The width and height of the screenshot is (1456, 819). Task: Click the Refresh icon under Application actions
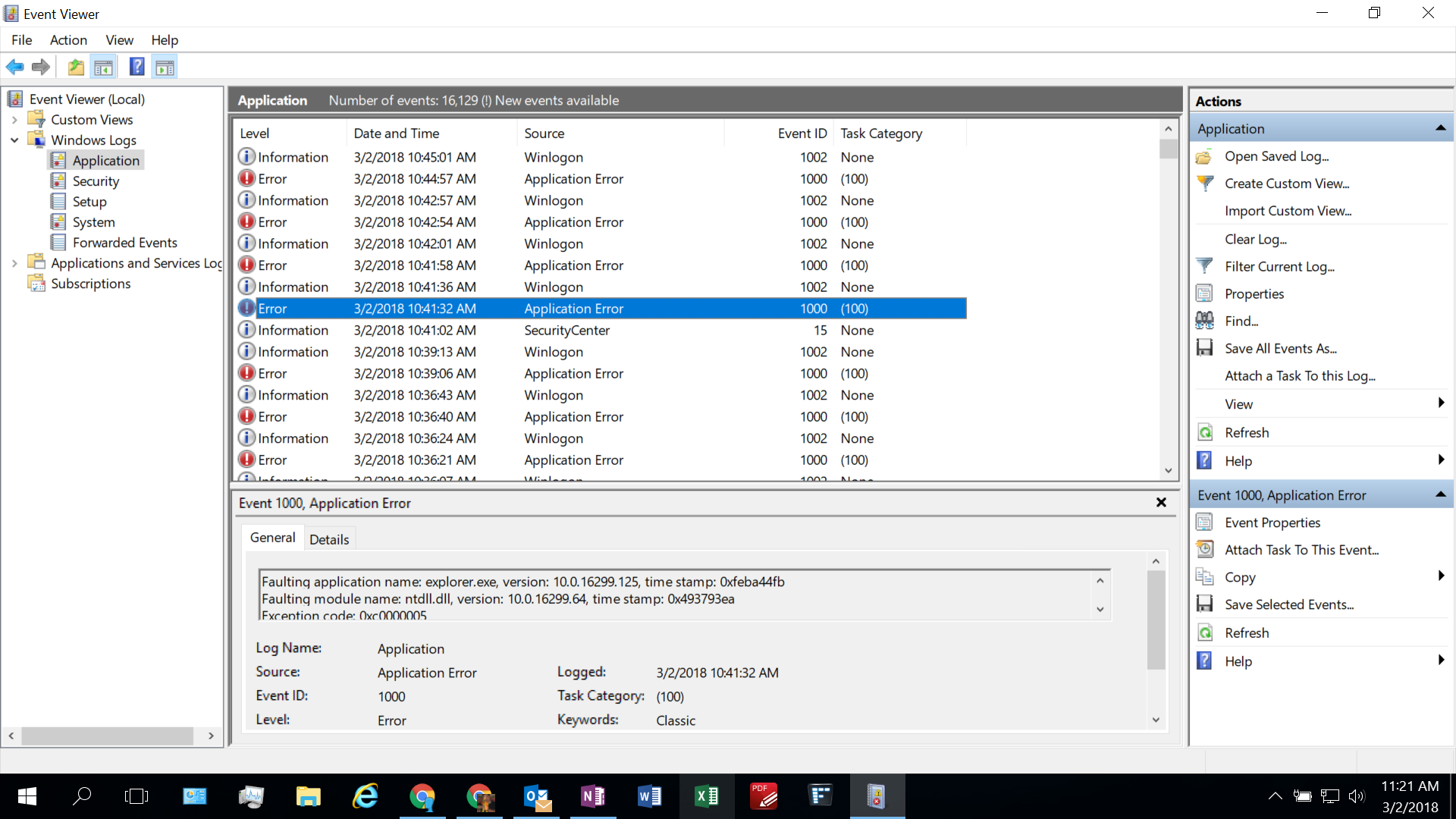1204,432
